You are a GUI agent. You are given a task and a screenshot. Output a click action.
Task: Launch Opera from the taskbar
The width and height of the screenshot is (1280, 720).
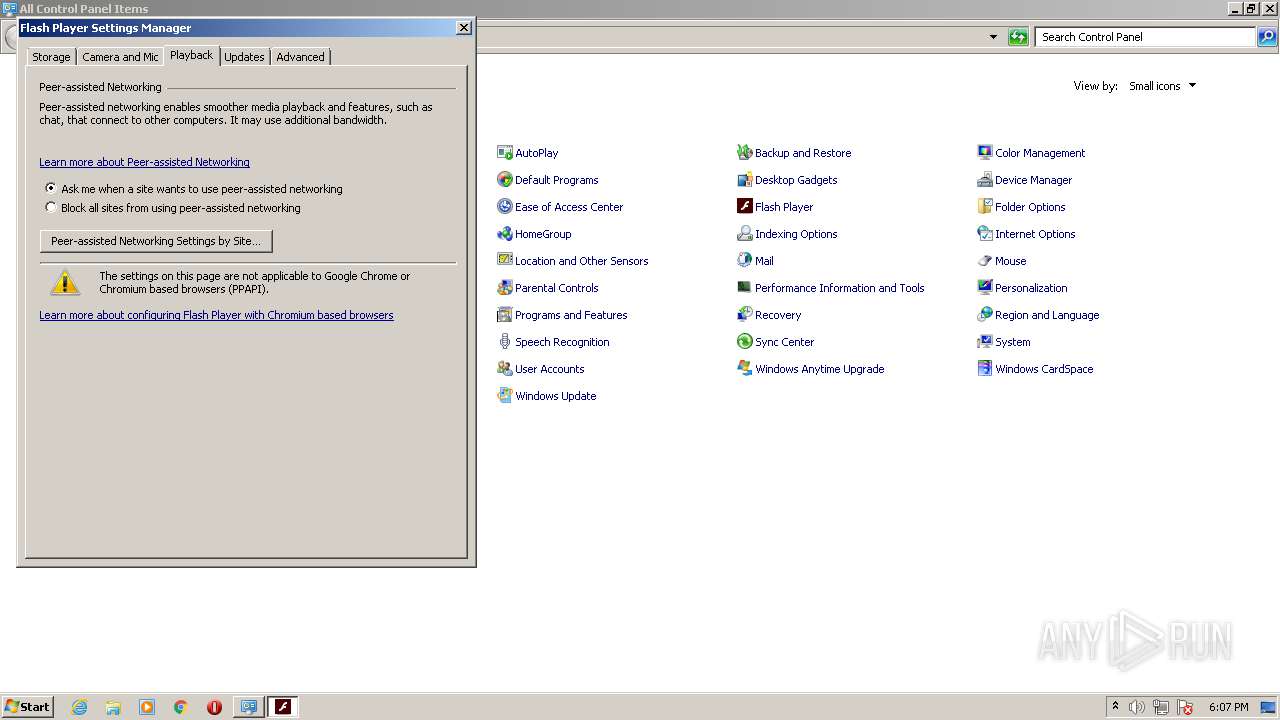[214, 707]
